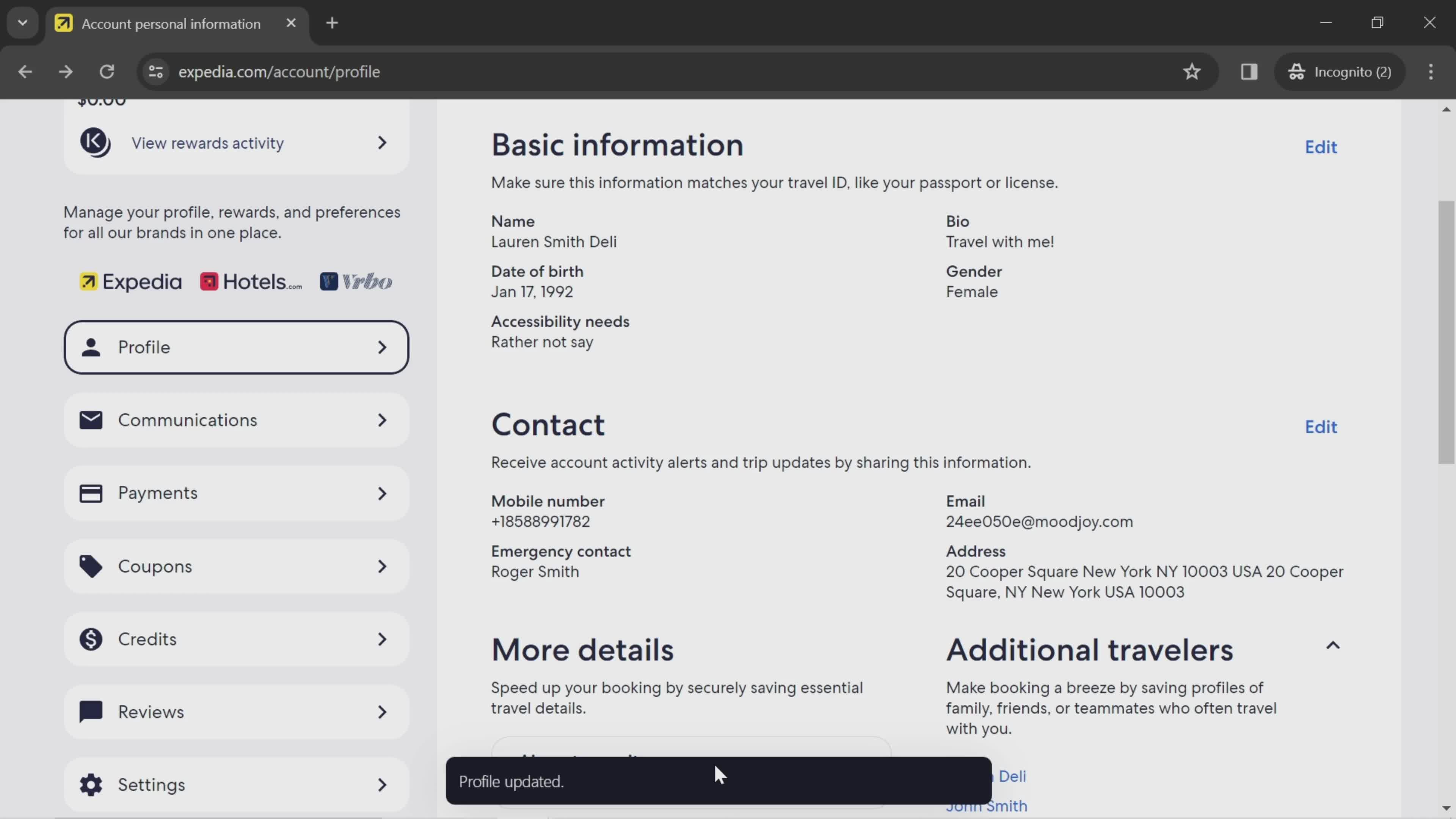Click the Profile person icon
This screenshot has width=1456, height=819.
[91, 347]
